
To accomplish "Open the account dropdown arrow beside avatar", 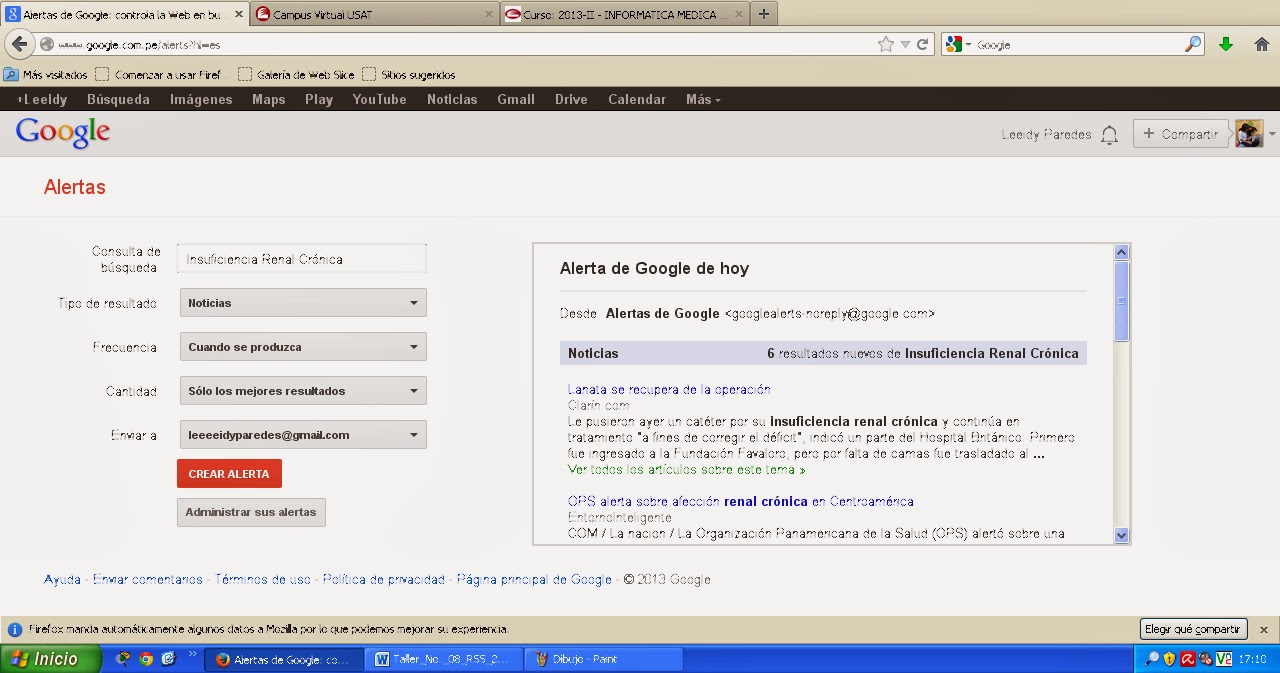I will tap(1272, 134).
